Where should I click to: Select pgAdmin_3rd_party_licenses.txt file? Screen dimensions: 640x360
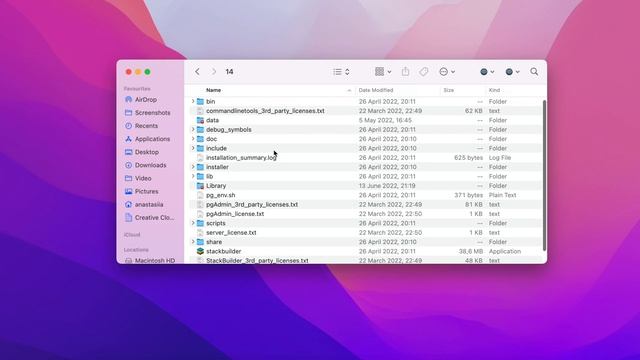click(252, 204)
